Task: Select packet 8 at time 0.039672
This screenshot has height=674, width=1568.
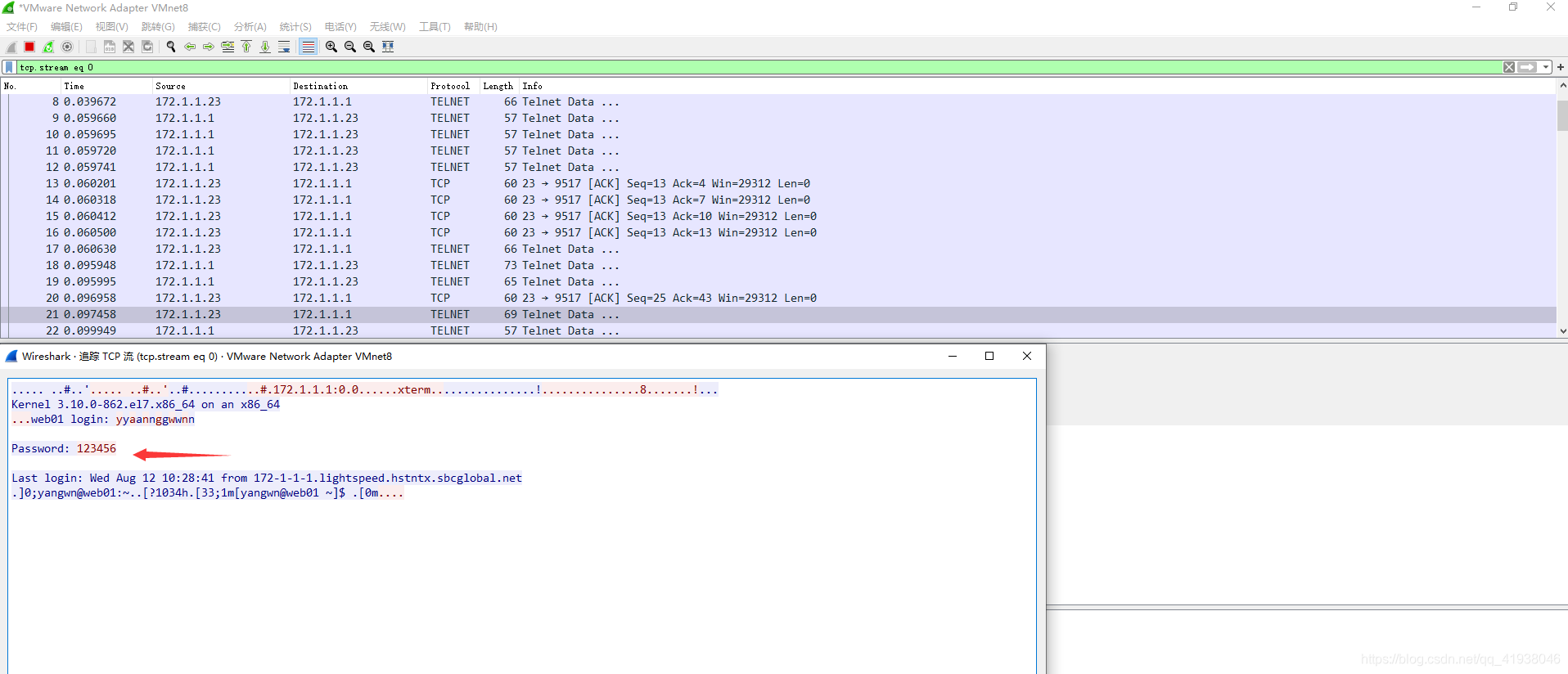Action: tap(777, 102)
